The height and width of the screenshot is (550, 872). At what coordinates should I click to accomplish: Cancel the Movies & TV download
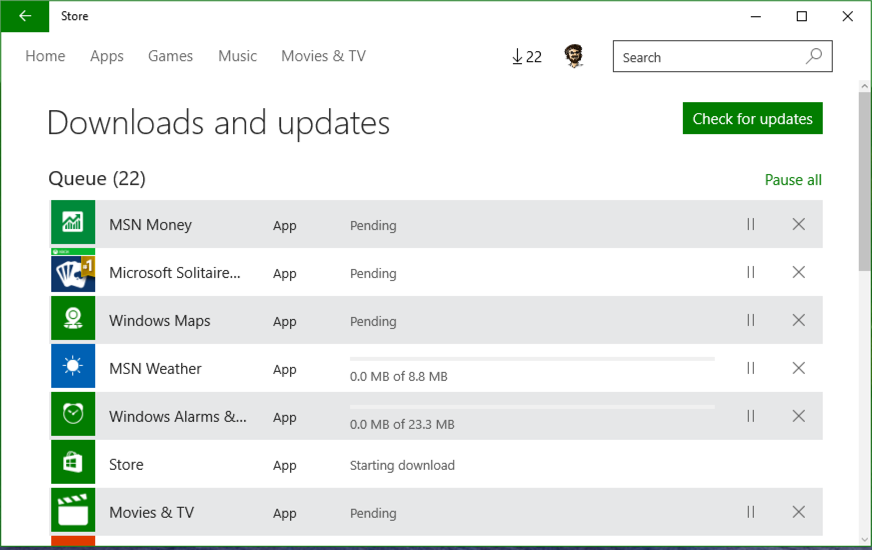click(x=799, y=512)
